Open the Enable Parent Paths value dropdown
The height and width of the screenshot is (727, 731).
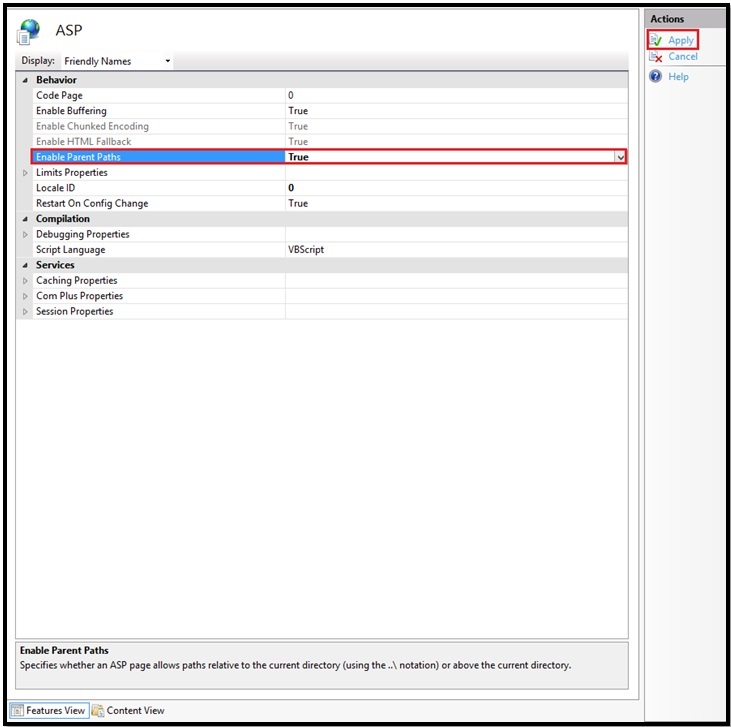tap(620, 157)
